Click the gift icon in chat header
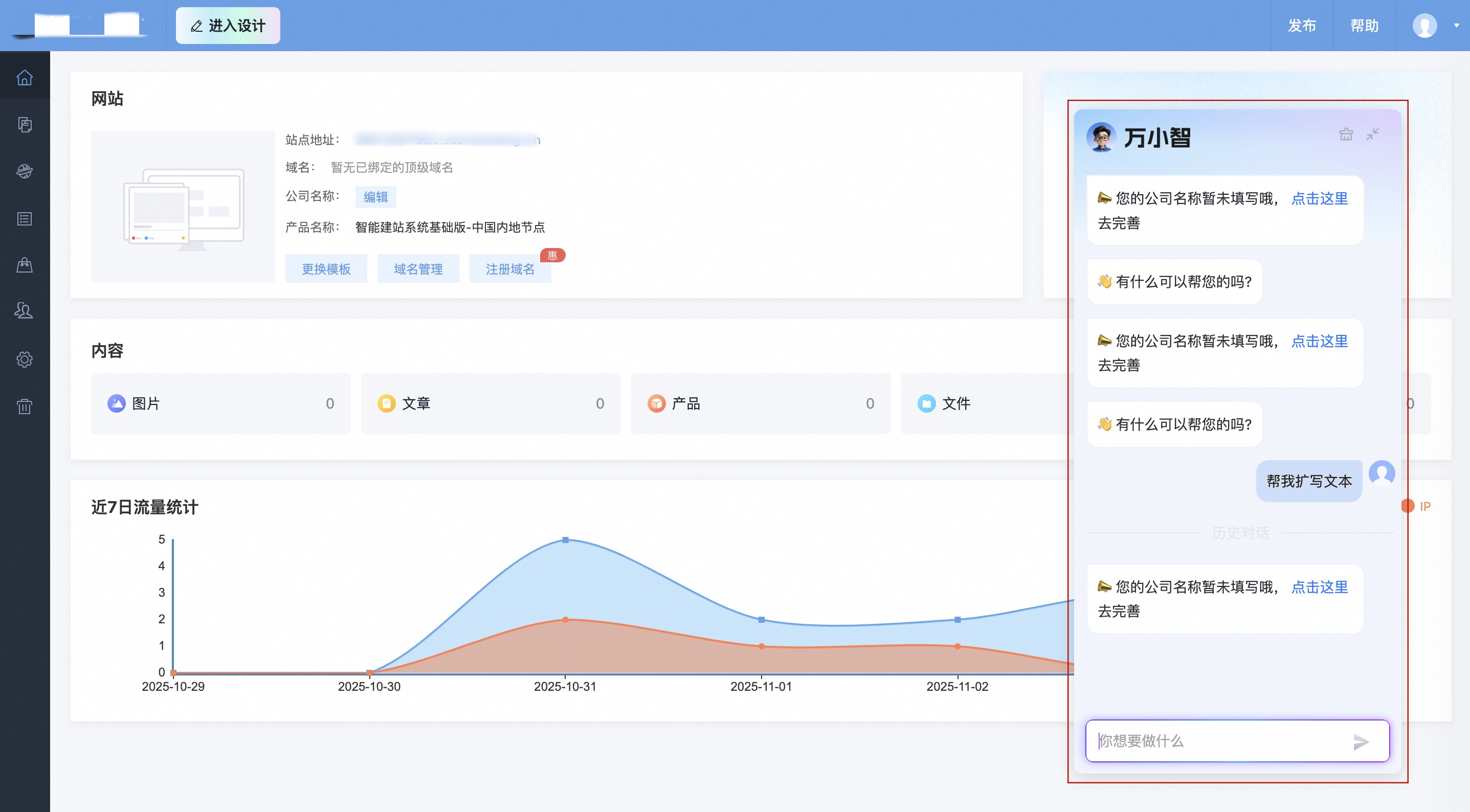1470x812 pixels. 1346,134
